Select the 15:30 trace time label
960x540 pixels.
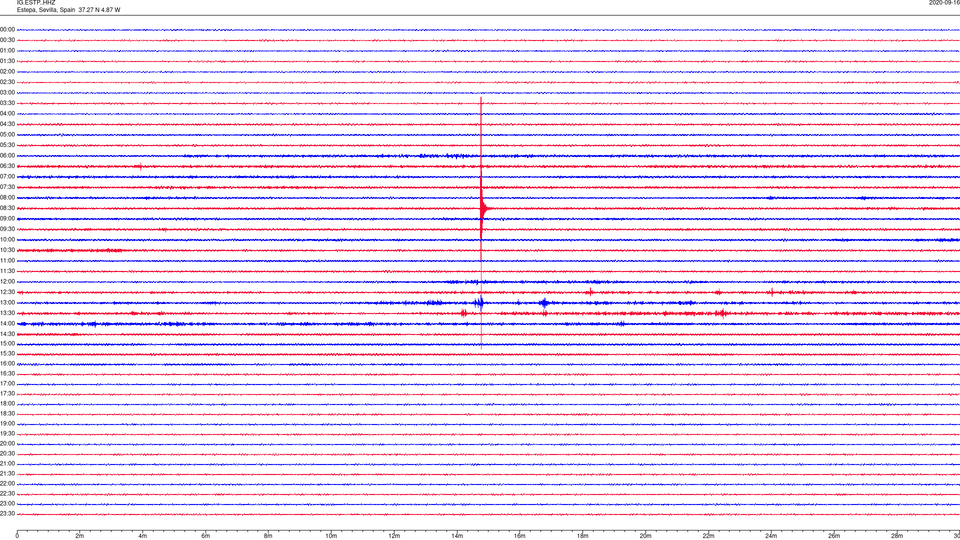[x=7, y=353]
